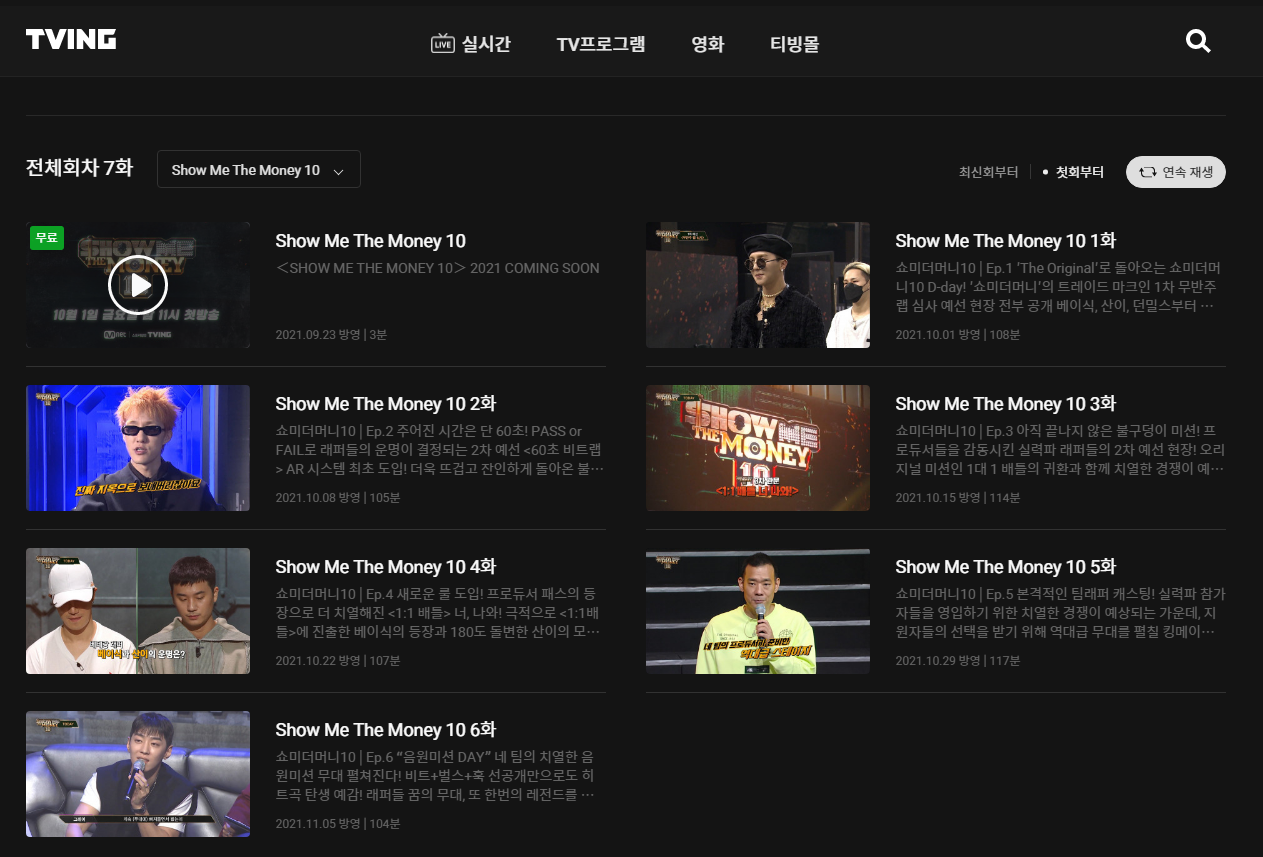The height and width of the screenshot is (857, 1263).
Task: Click title Show Me The Money 10 1화
Action: pyautogui.click(x=1006, y=241)
